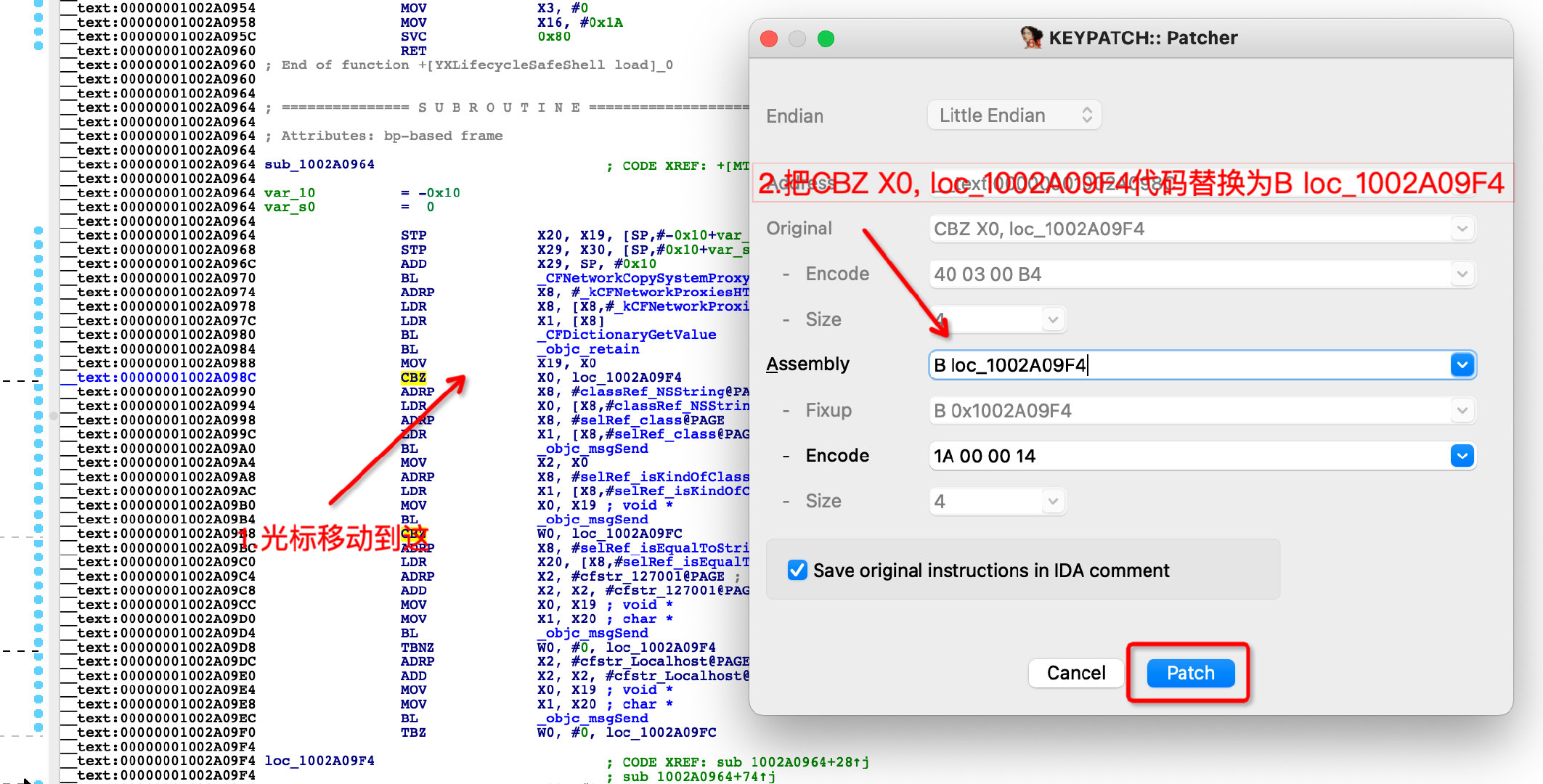
Task: Click the Attributes: bp-based frame comment
Action: (392, 136)
